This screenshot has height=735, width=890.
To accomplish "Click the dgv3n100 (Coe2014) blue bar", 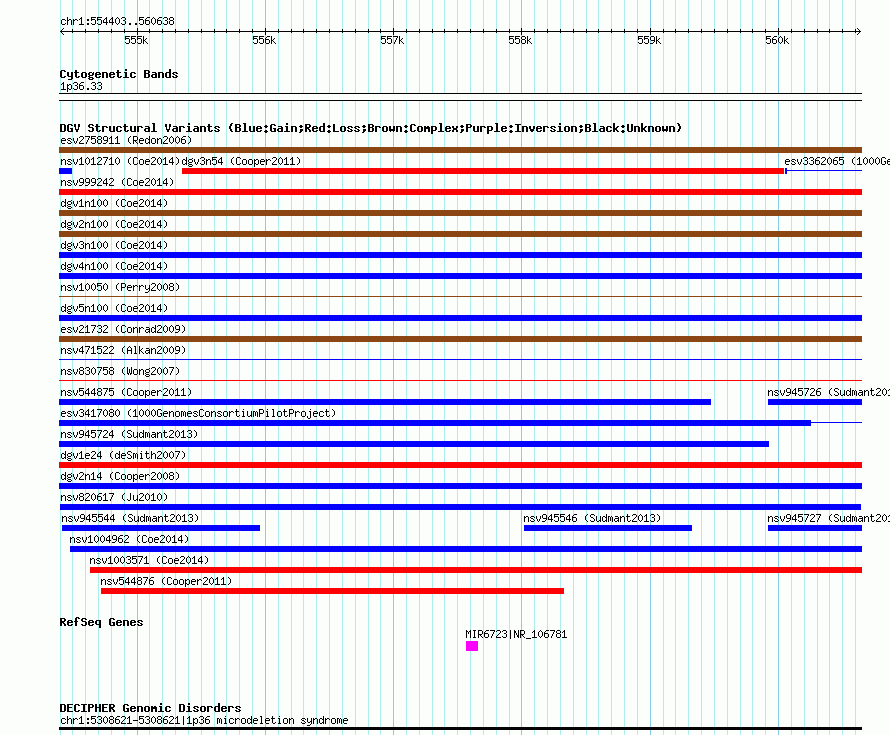I will point(460,255).
